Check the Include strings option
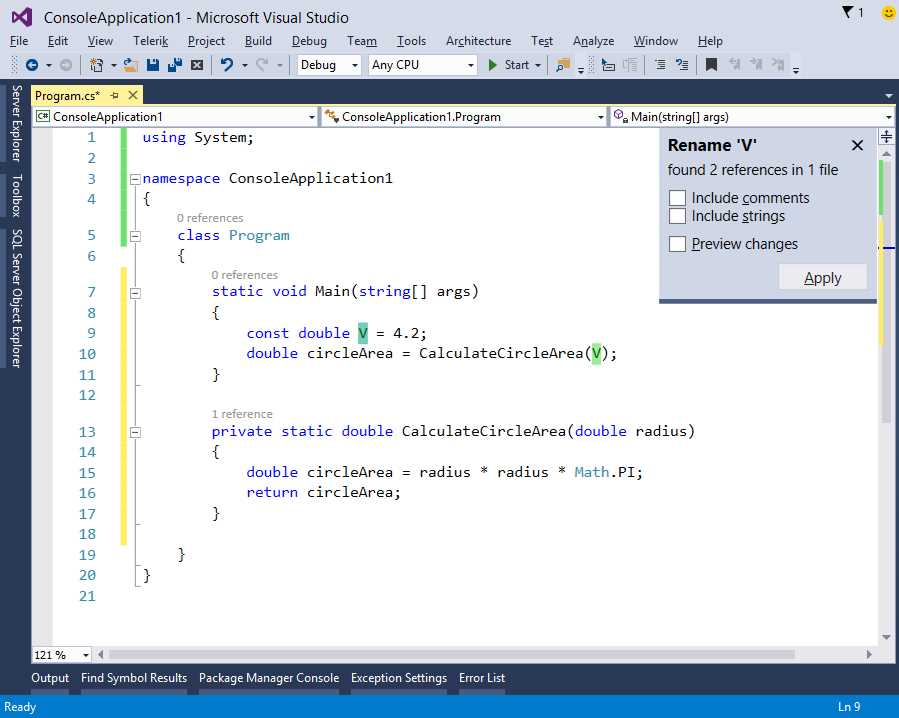Image resolution: width=899 pixels, height=718 pixels. 678,216
